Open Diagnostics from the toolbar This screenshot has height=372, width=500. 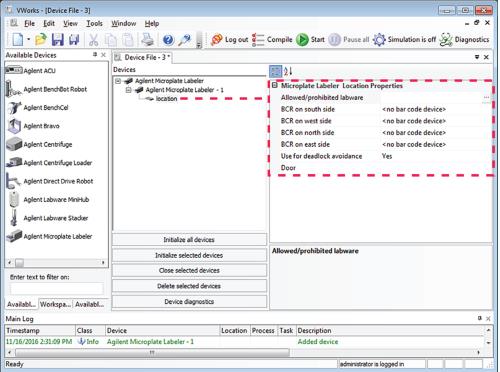464,40
